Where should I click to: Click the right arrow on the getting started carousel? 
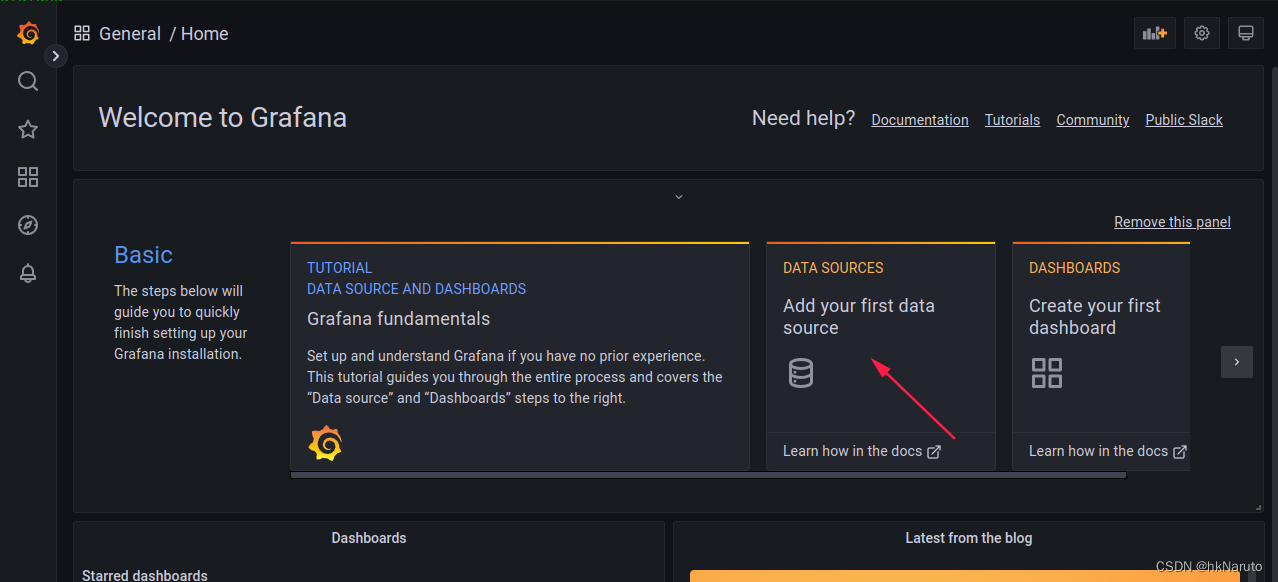[1236, 362]
